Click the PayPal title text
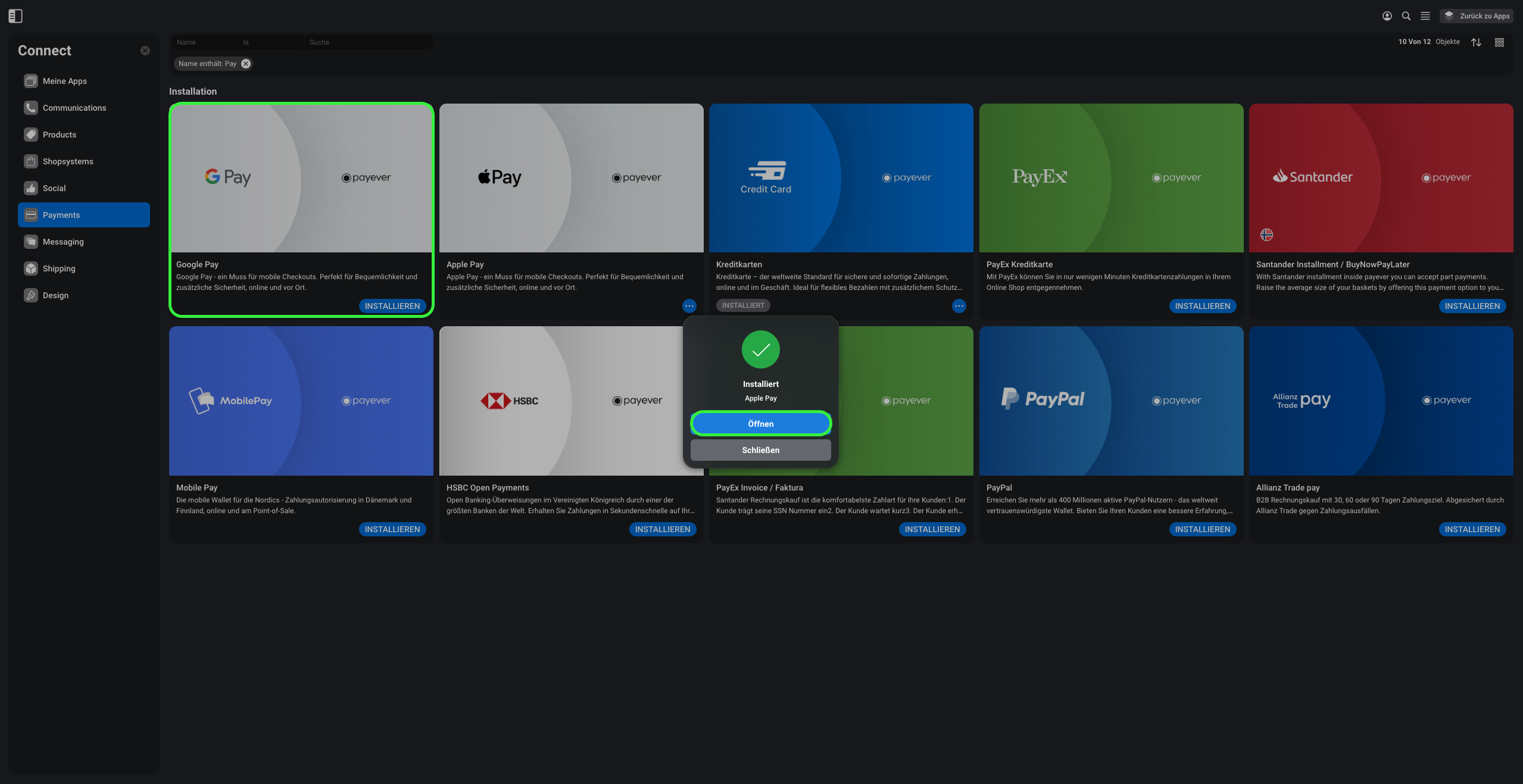 point(999,488)
